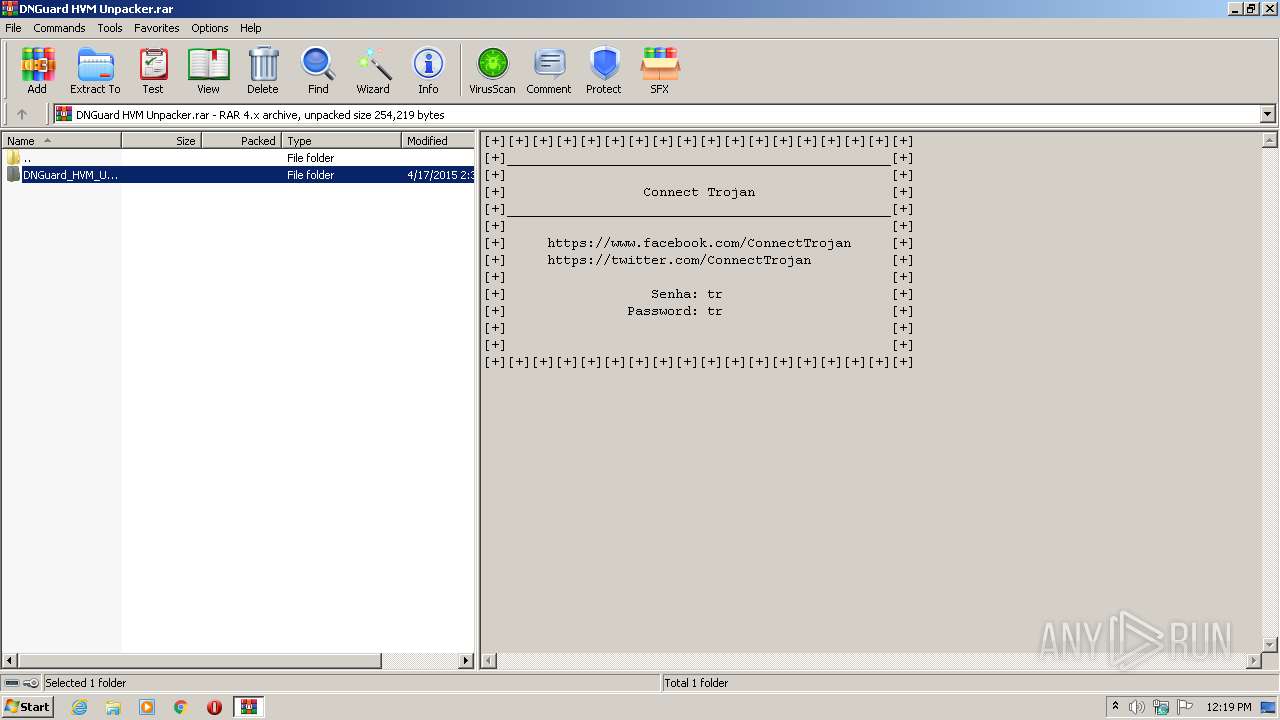Run VirusScan on the archive
Viewport: 1280px width, 720px height.
[x=492, y=70]
